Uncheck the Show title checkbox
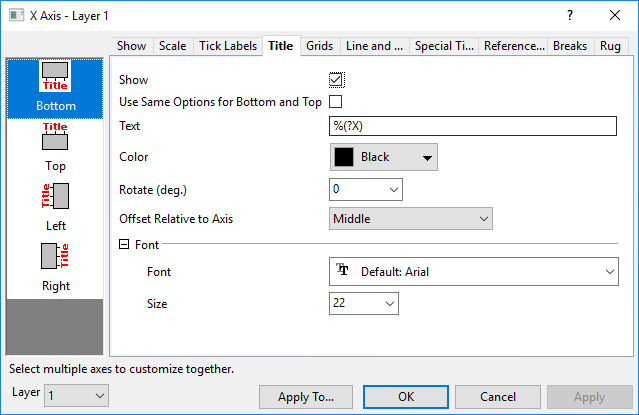The image size is (639, 415). tap(336, 79)
